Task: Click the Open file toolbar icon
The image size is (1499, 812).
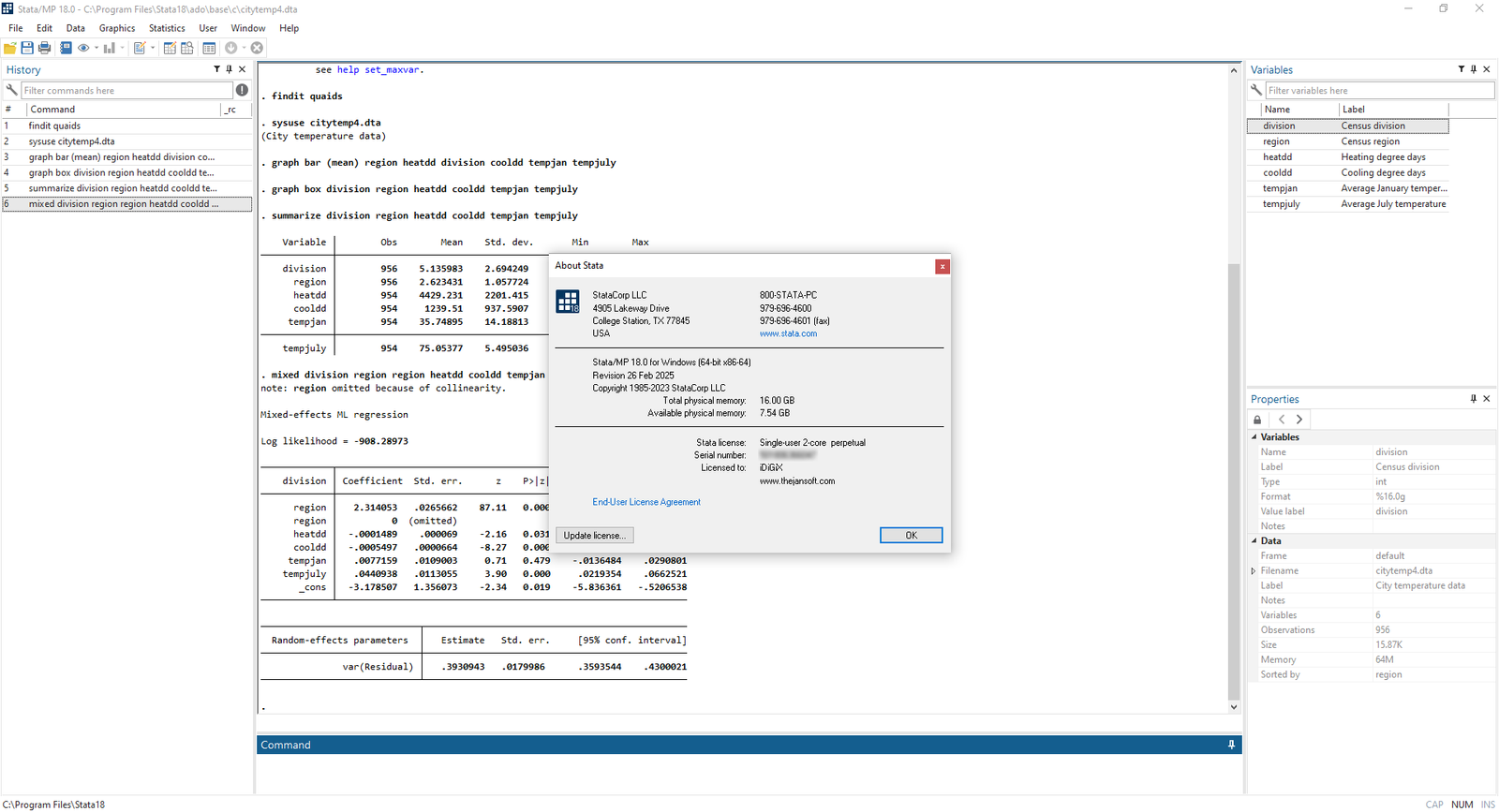Action: tap(10, 48)
